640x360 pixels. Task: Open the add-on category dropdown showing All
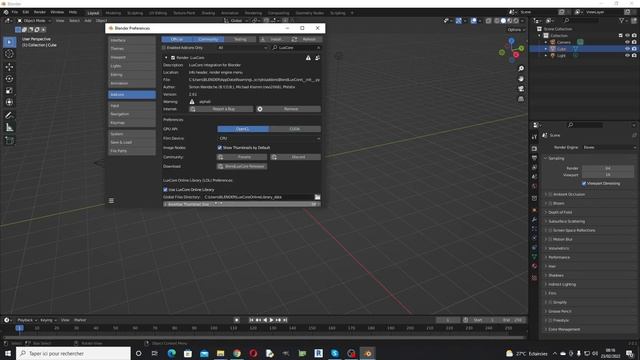(242, 48)
